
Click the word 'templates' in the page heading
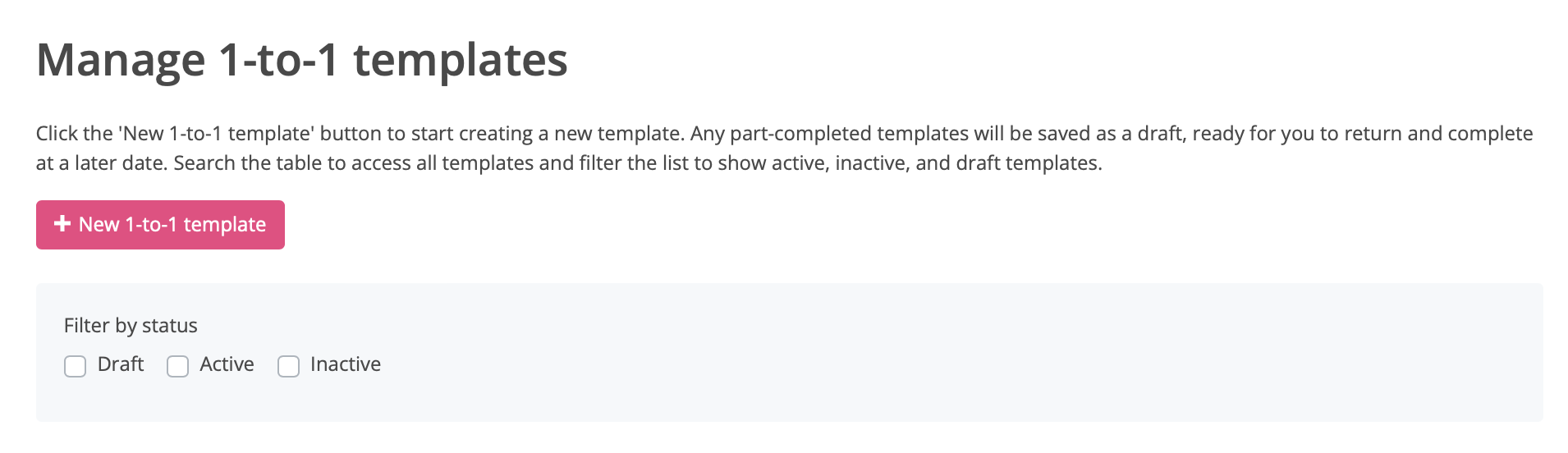point(460,60)
